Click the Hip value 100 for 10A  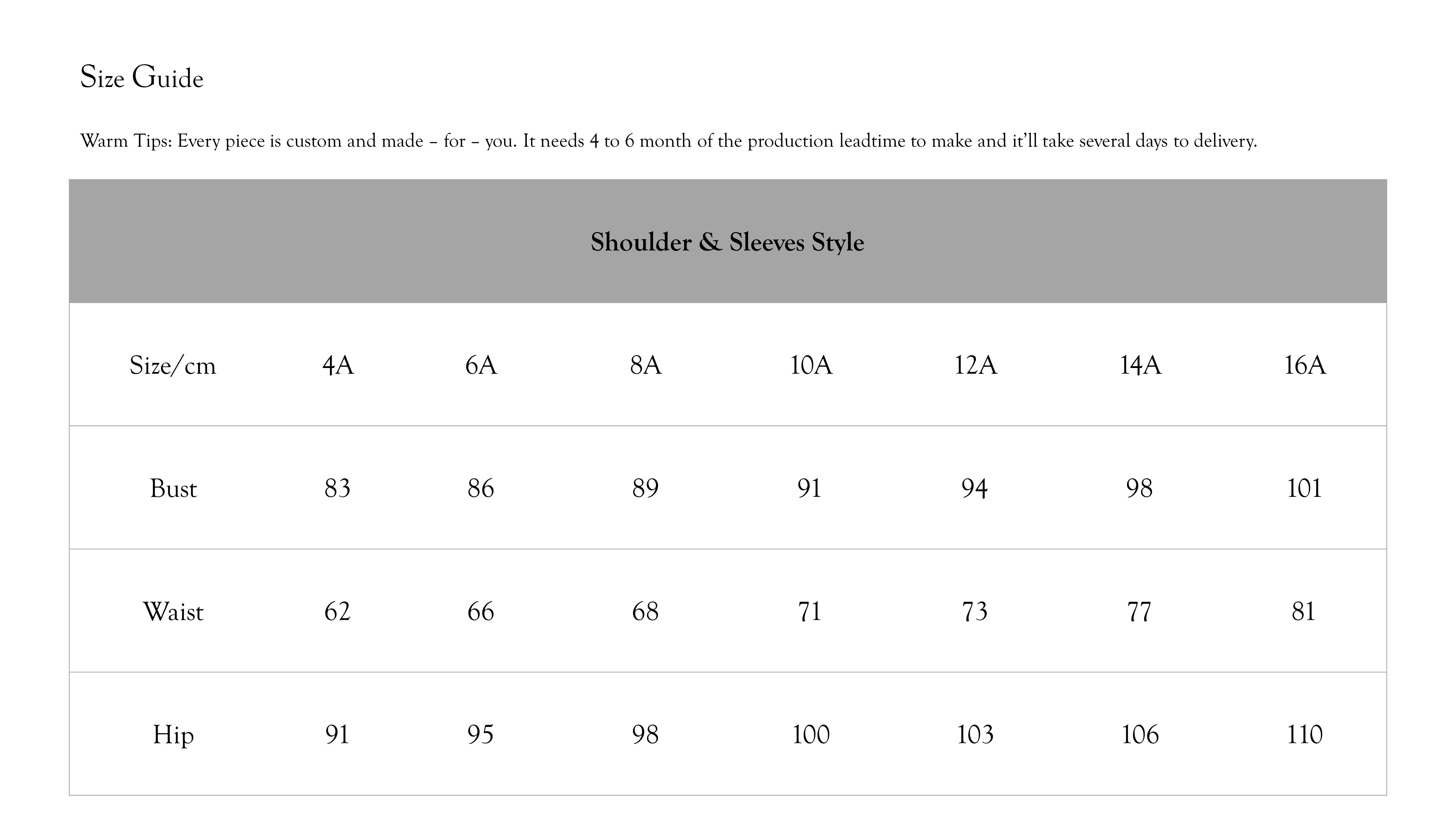coord(811,735)
